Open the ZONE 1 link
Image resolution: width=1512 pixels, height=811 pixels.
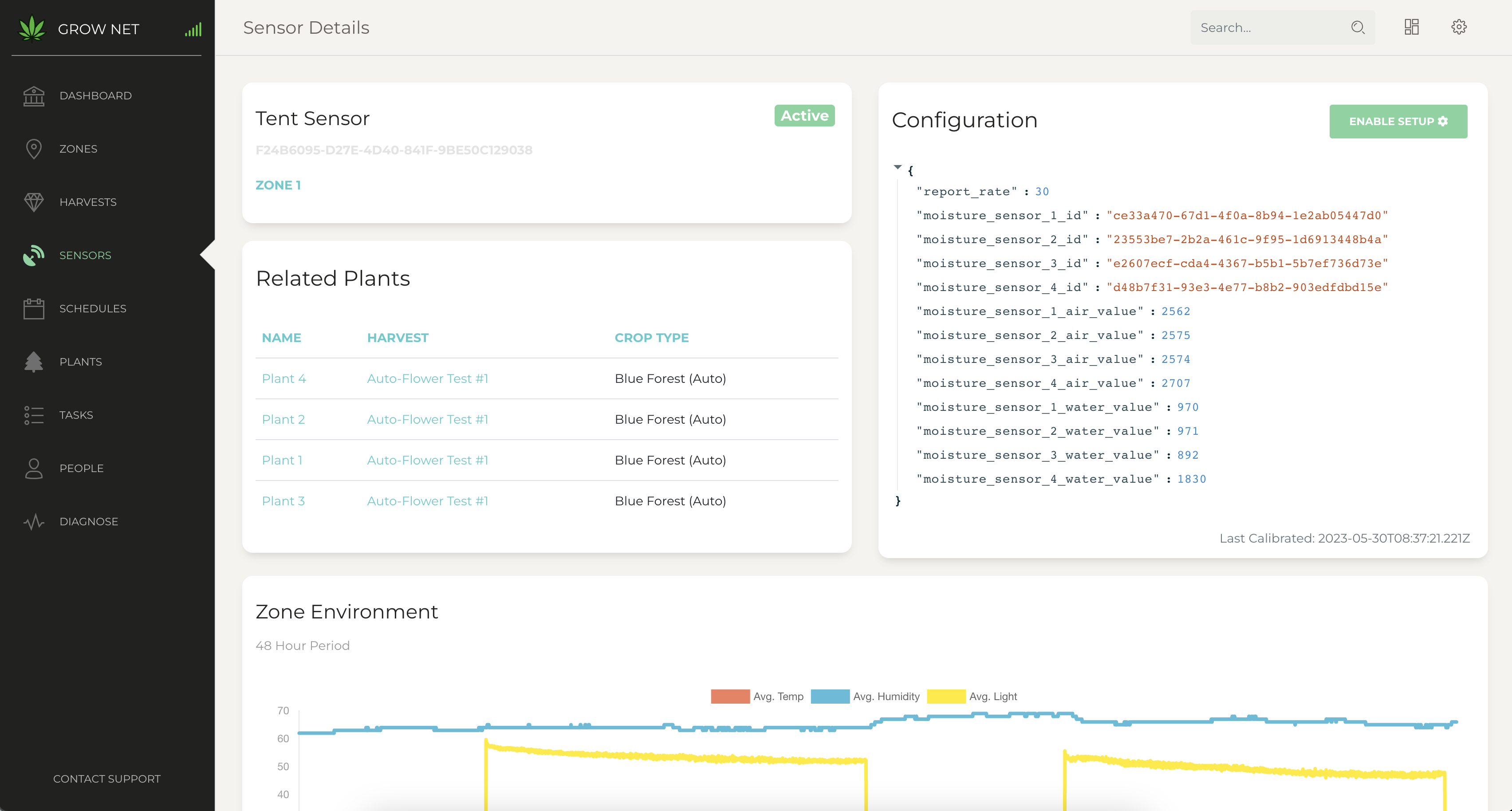click(278, 185)
